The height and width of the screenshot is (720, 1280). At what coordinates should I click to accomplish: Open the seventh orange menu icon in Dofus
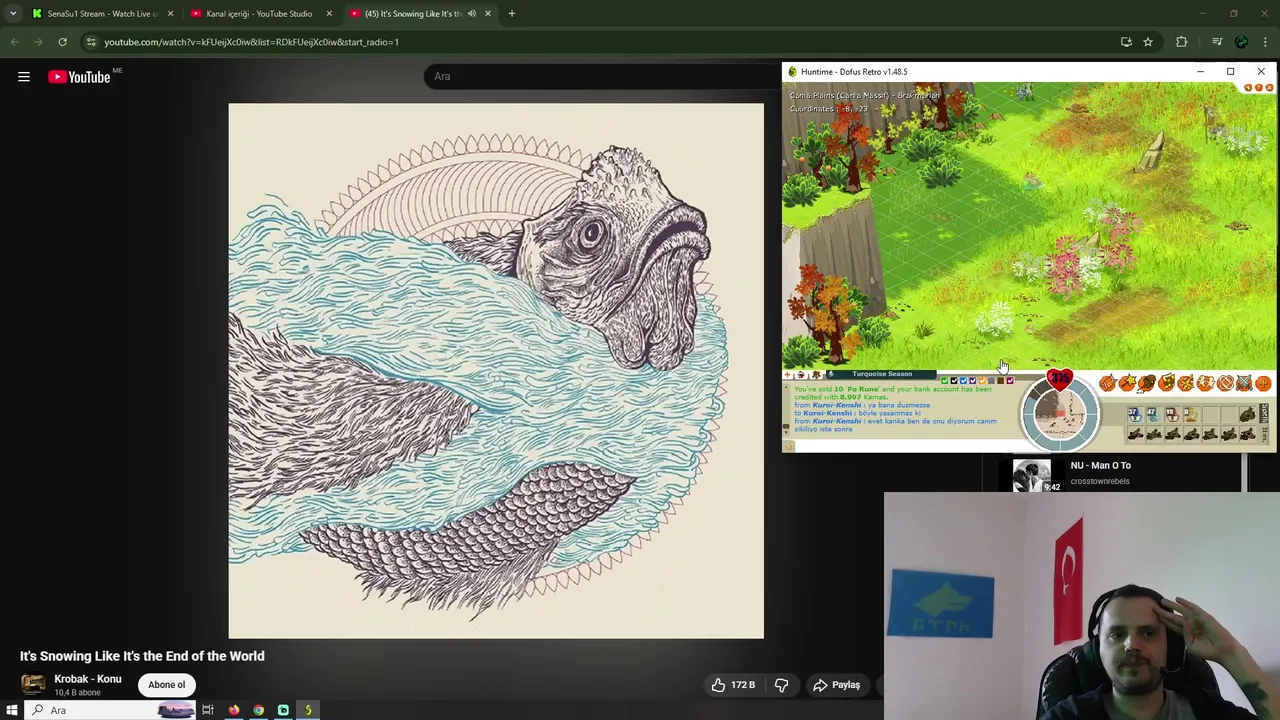(x=1225, y=383)
